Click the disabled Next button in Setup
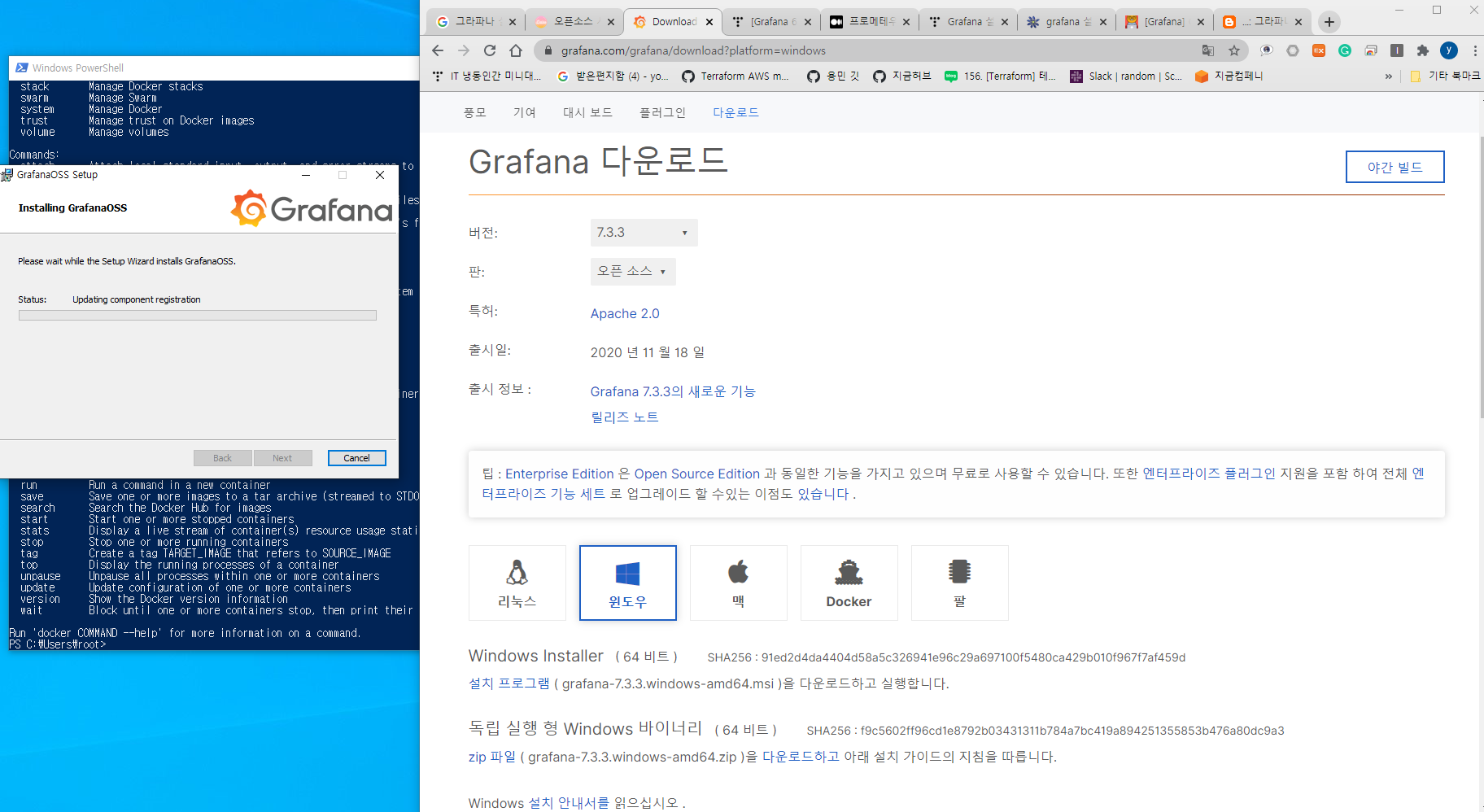Image resolution: width=1484 pixels, height=812 pixels. pos(282,458)
